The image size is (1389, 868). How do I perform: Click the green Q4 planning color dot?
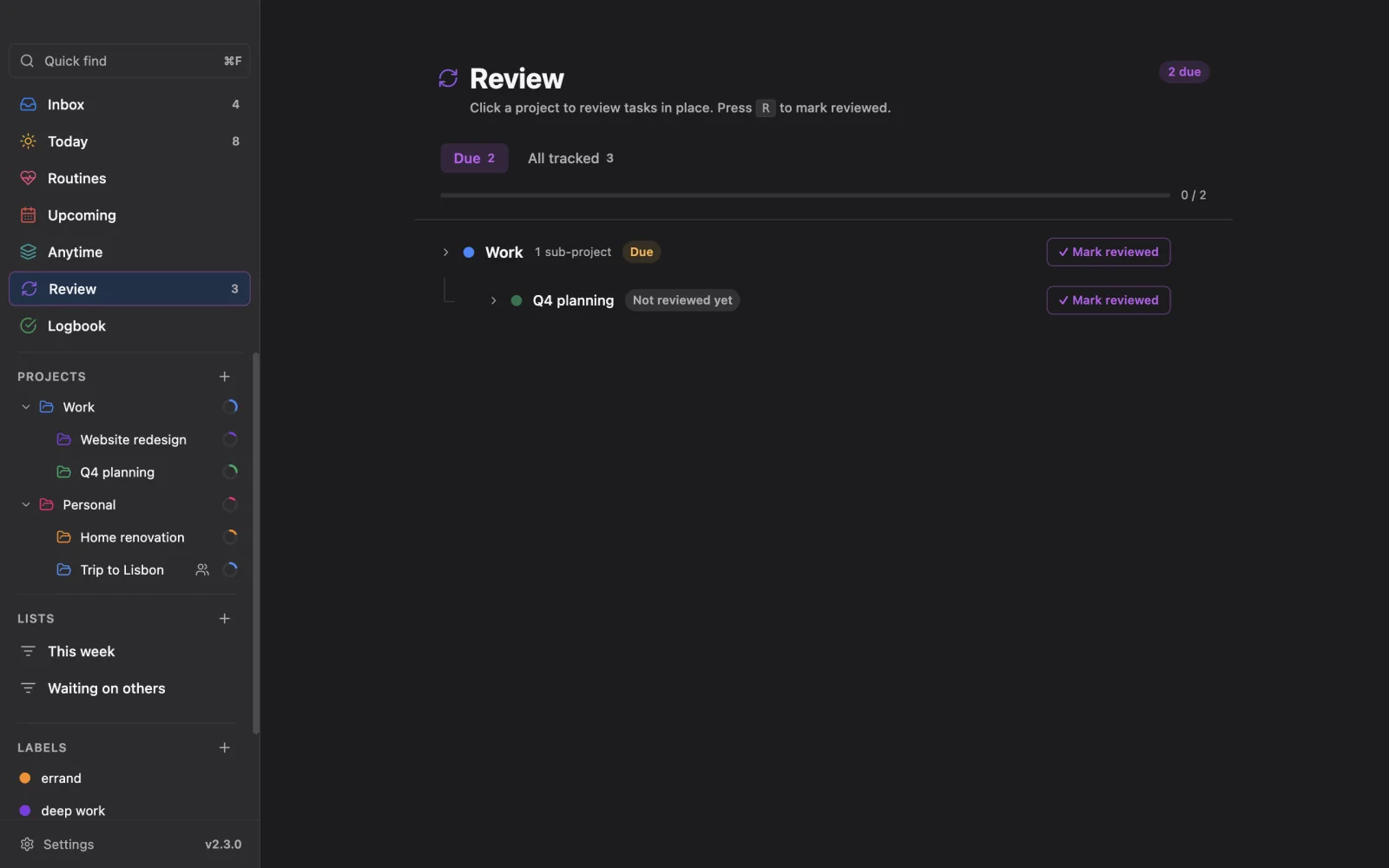tap(517, 300)
